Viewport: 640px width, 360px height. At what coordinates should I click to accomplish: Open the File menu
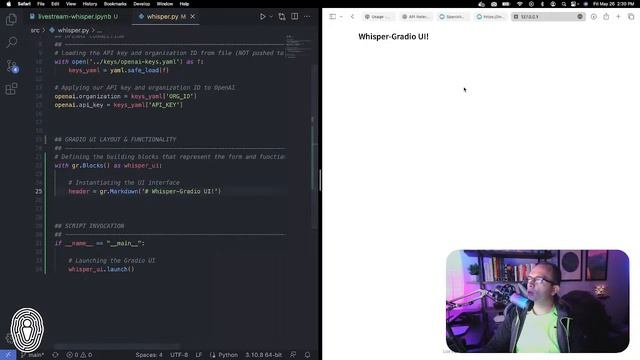point(41,4)
